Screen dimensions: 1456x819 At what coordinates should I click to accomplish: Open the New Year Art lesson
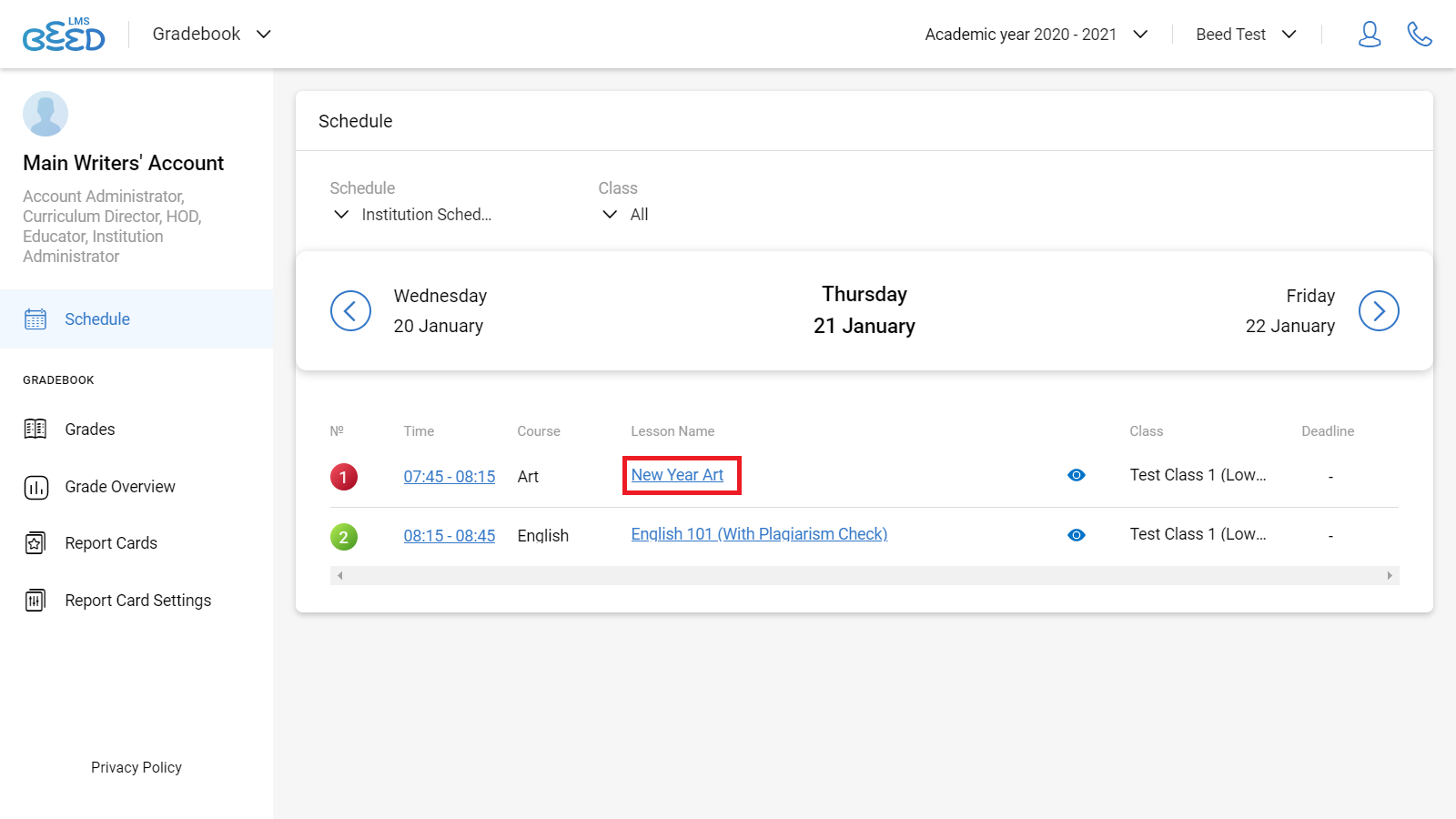(677, 475)
